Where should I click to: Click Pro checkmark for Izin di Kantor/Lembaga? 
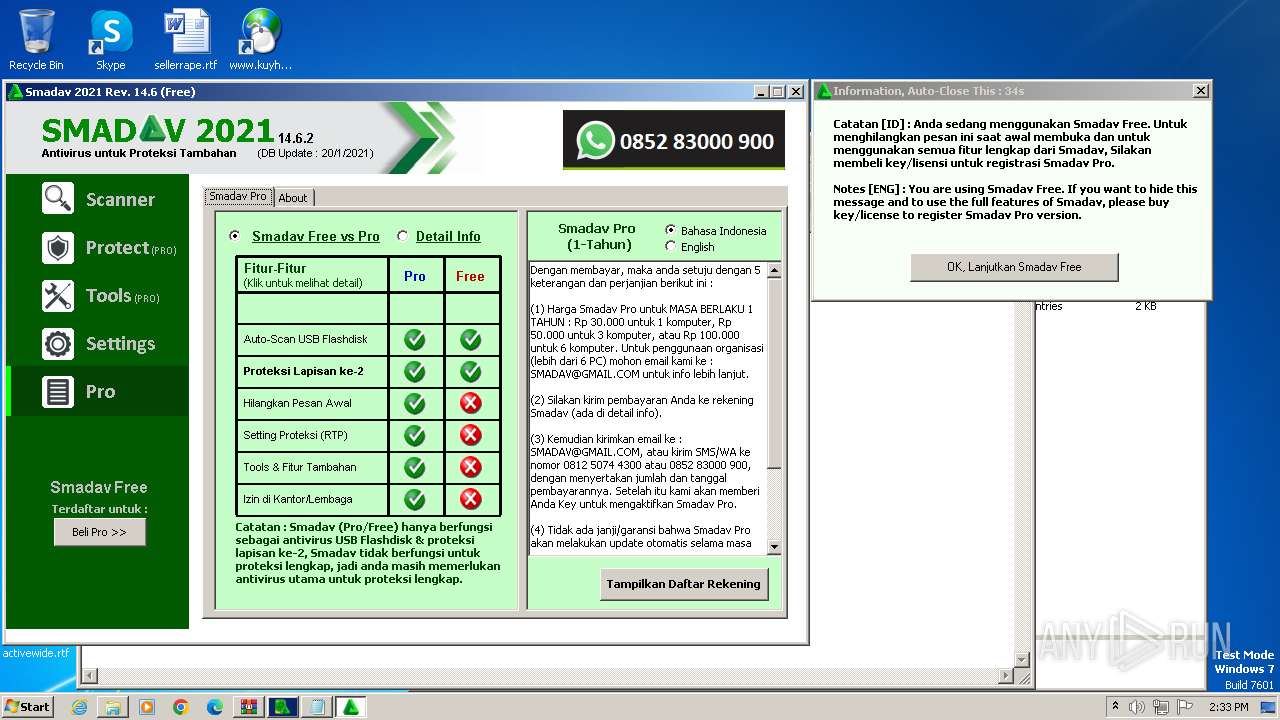tap(414, 499)
